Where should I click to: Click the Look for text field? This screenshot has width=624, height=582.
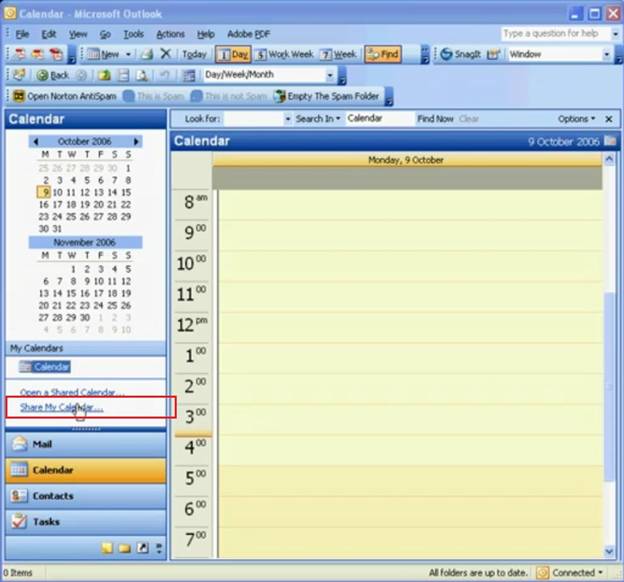(x=253, y=119)
